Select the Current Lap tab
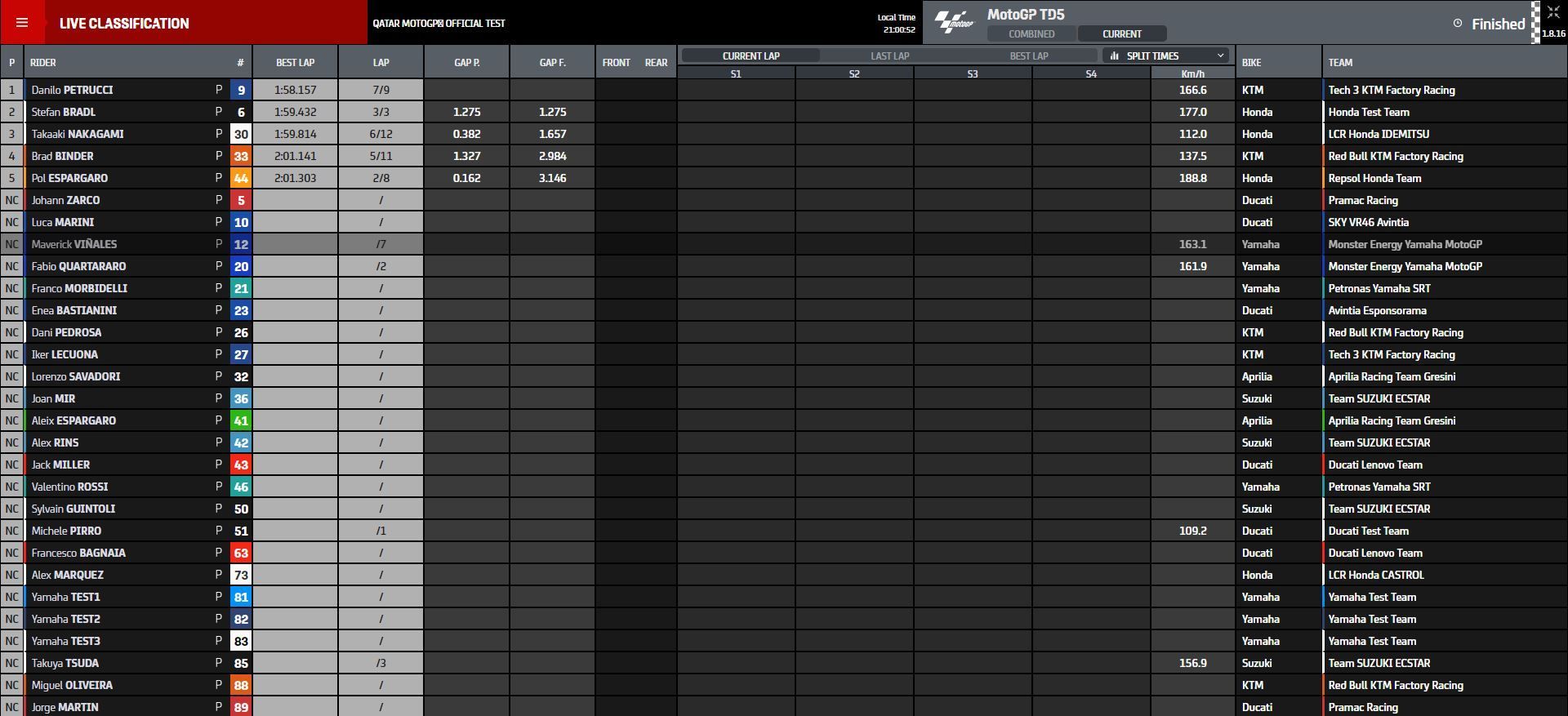The width and height of the screenshot is (1568, 716). click(751, 56)
